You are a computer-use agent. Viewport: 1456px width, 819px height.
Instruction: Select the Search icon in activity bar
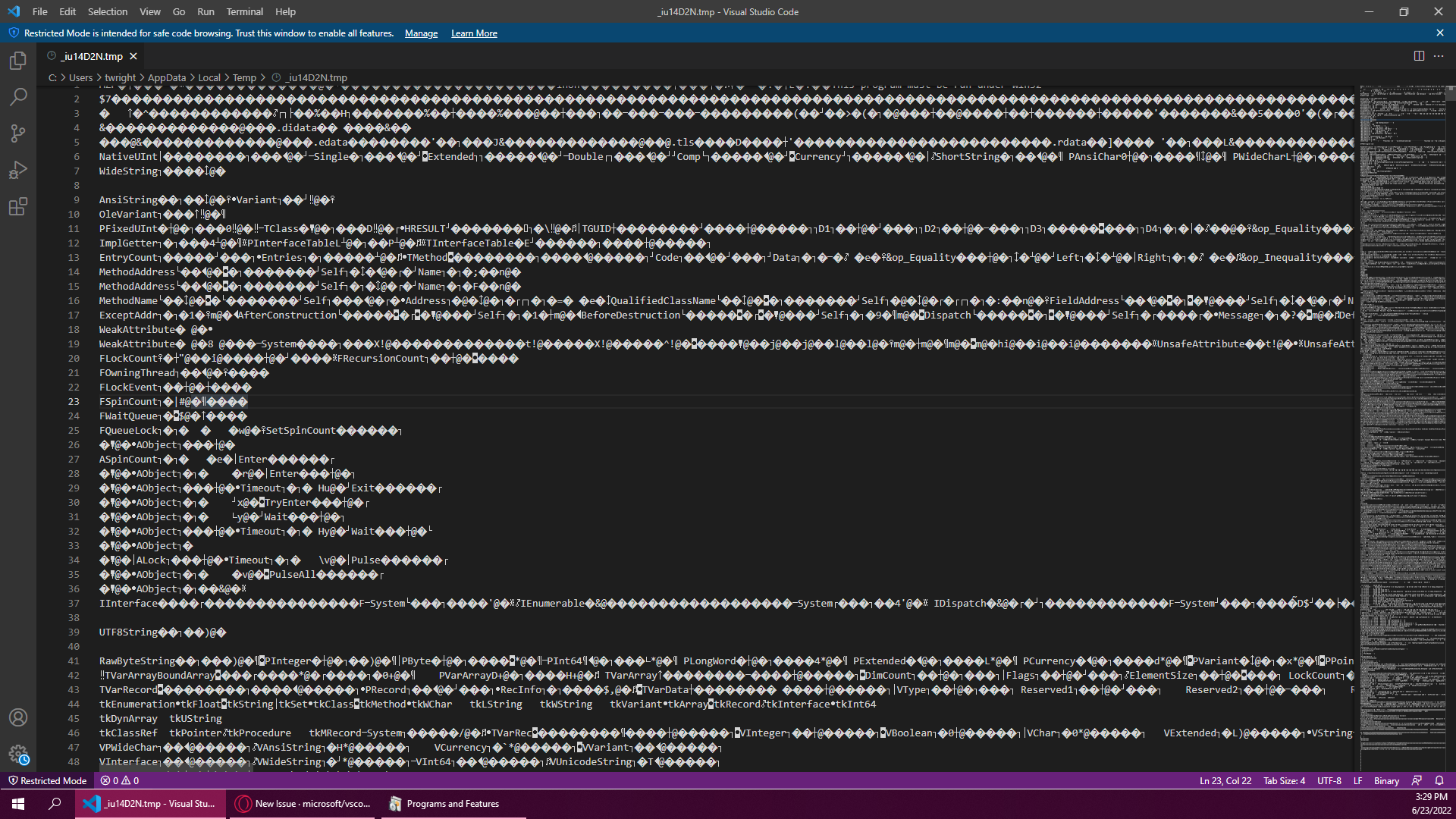(x=18, y=97)
